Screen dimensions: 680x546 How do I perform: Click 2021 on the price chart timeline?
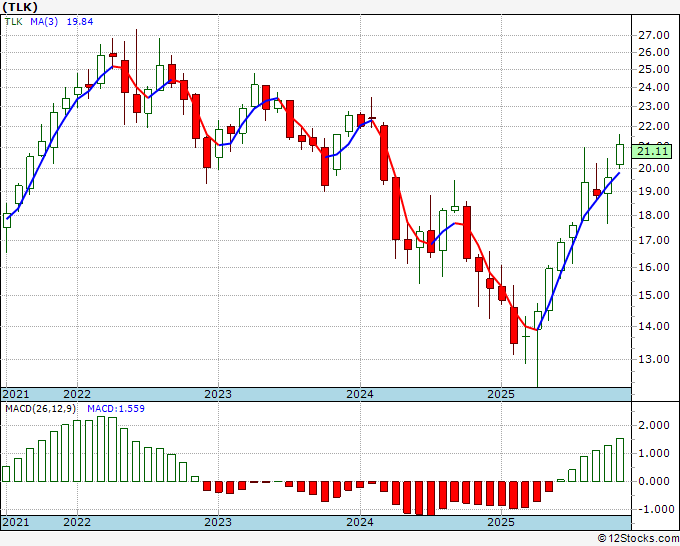pyautogui.click(x=16, y=394)
